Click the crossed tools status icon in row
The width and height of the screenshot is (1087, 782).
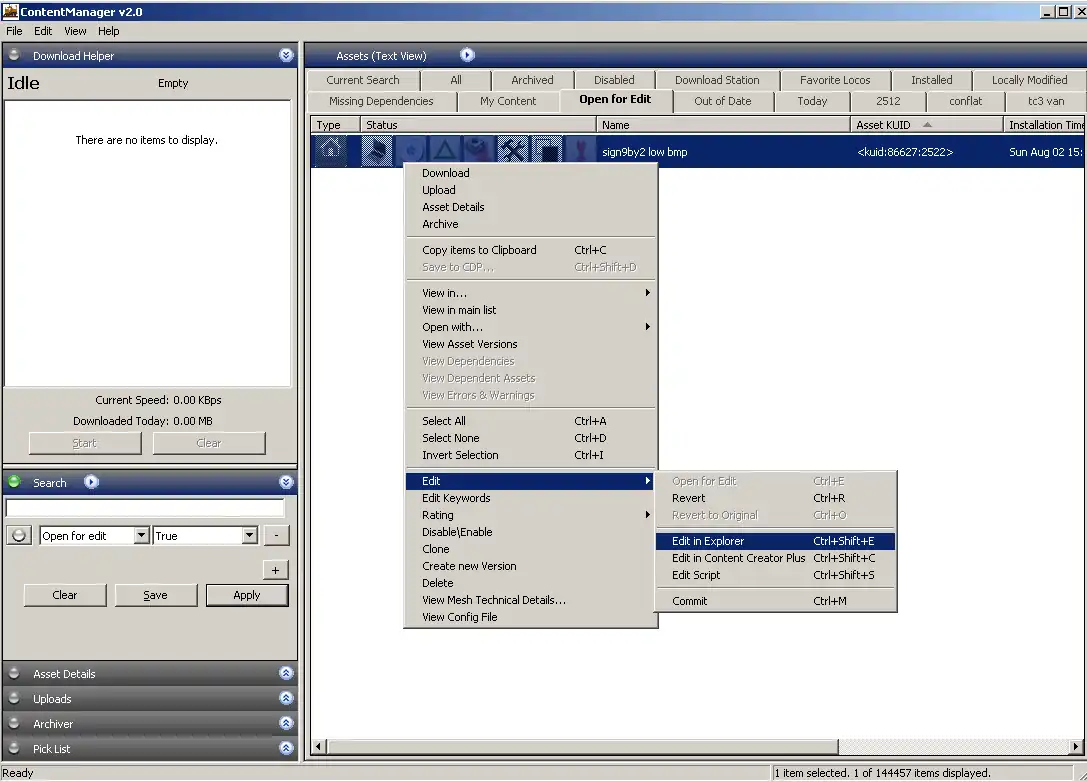512,152
